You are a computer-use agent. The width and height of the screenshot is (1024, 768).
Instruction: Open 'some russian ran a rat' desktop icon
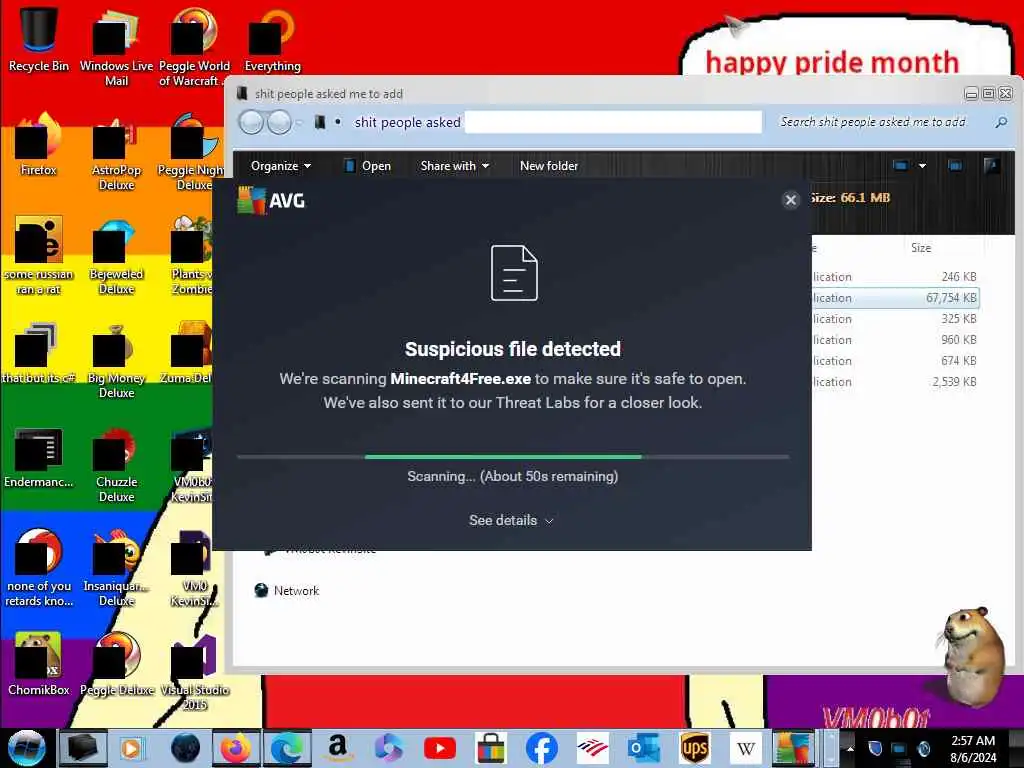pyautogui.click(x=39, y=256)
